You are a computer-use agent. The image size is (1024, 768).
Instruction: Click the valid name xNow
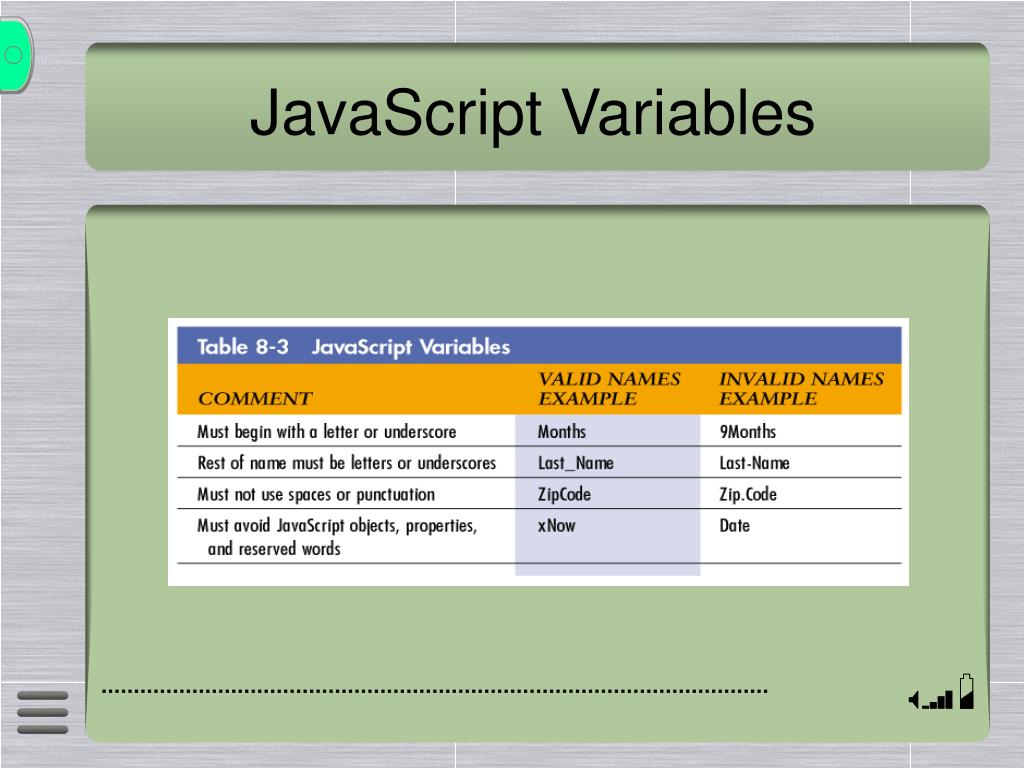[556, 526]
